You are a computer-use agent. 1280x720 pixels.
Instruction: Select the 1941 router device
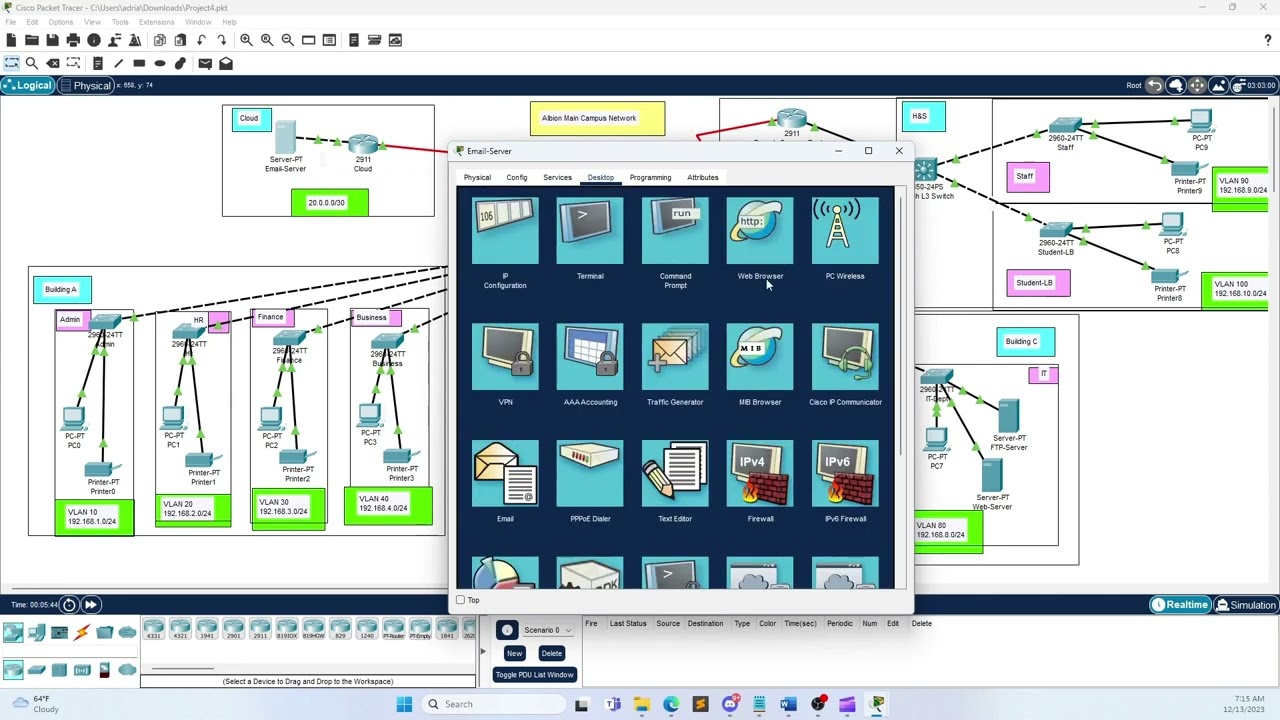(x=207, y=629)
